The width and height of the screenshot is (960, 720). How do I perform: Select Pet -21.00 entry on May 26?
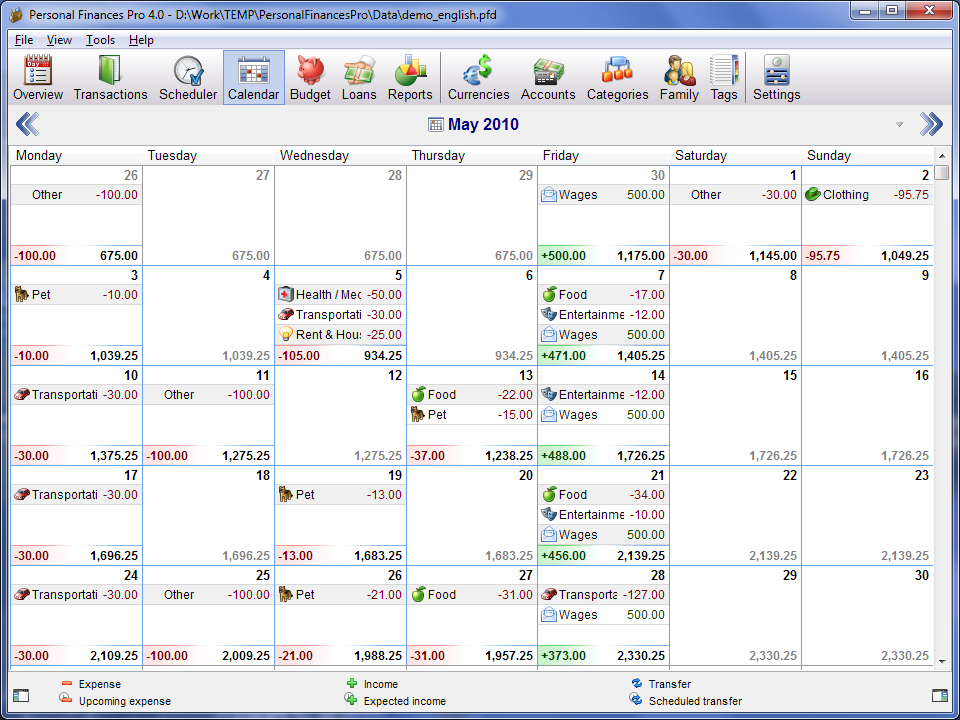click(340, 594)
